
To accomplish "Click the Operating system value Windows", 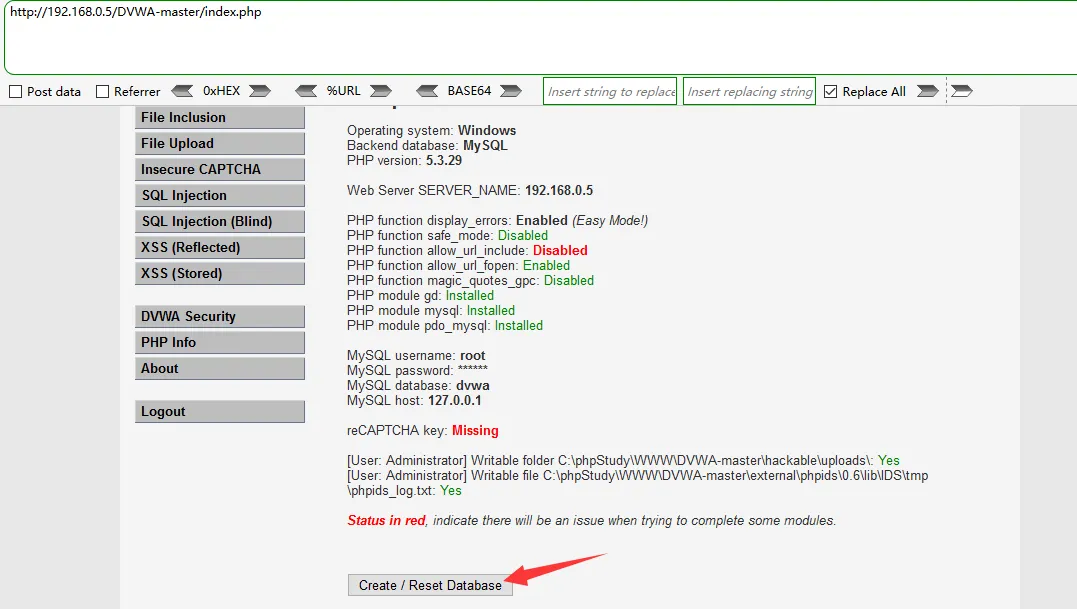I will point(487,130).
